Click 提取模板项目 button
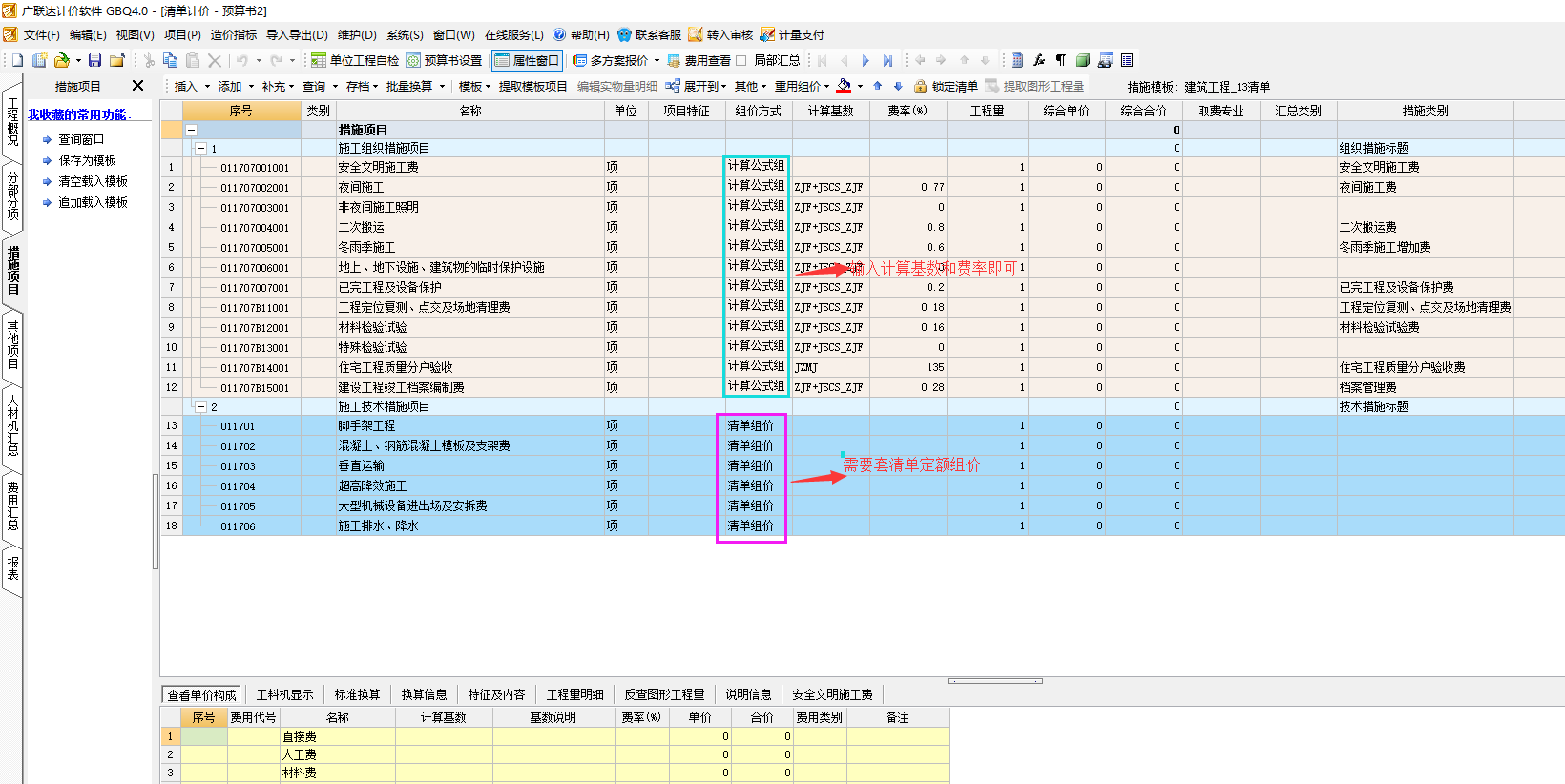Viewport: 1565px width, 784px height. (x=532, y=86)
